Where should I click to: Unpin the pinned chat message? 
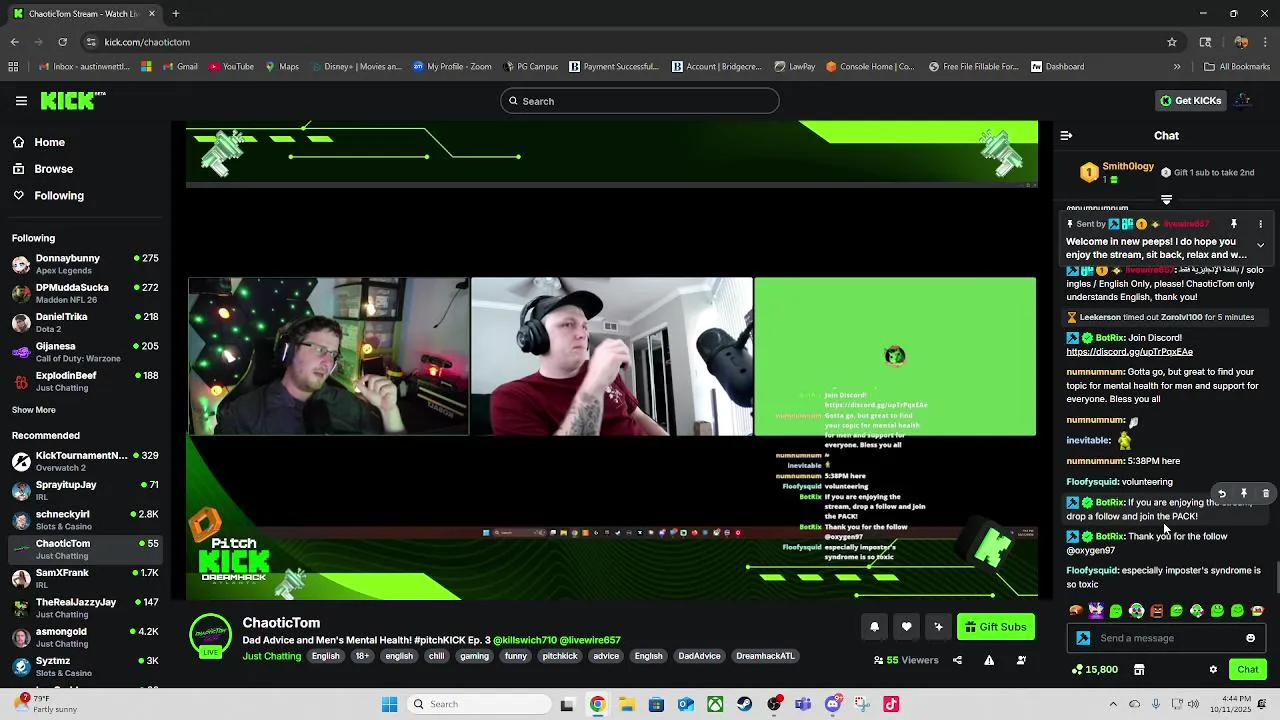coord(1234,224)
